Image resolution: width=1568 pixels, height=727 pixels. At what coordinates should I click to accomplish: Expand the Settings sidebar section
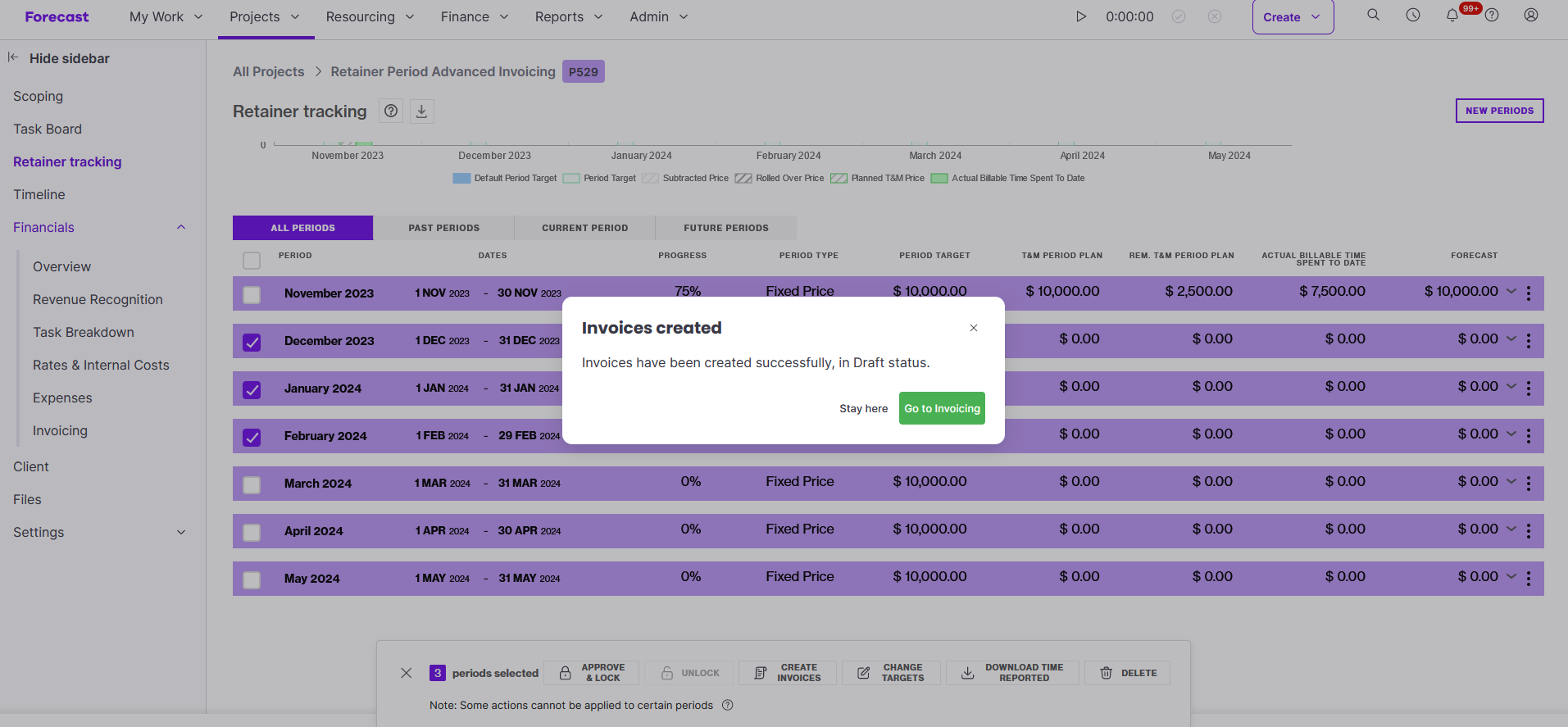[x=181, y=532]
